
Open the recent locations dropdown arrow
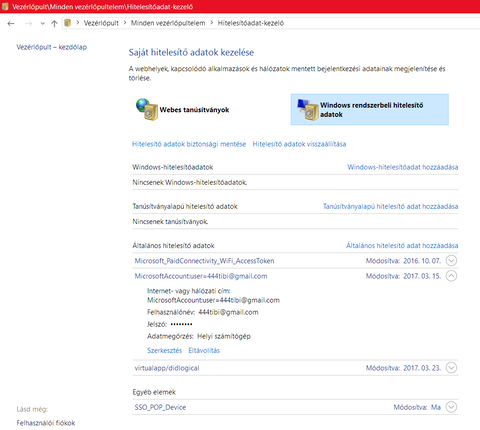pyautogui.click(x=42, y=24)
